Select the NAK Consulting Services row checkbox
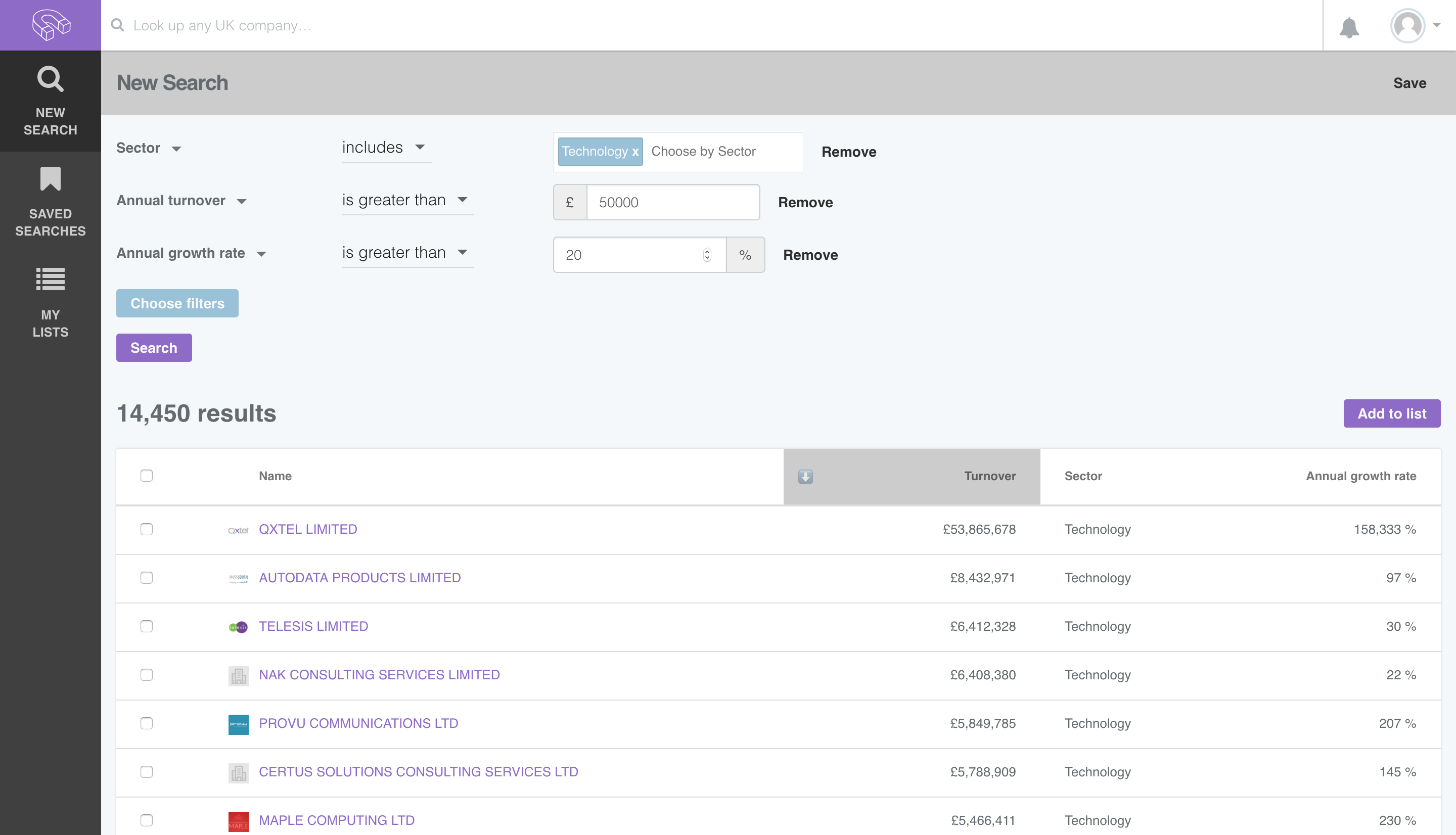Image resolution: width=1456 pixels, height=835 pixels. click(147, 675)
